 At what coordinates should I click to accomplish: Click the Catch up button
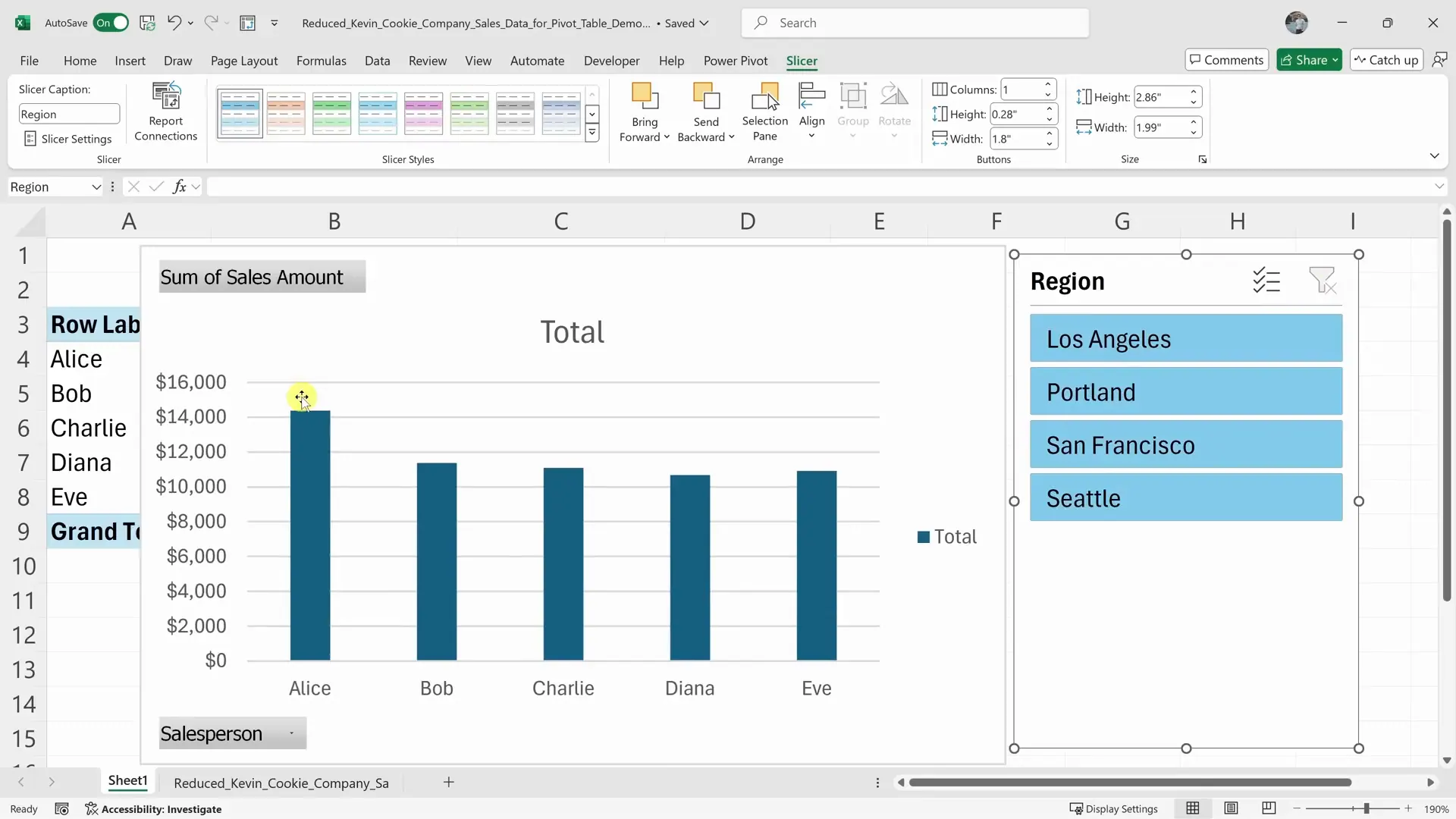(1386, 60)
